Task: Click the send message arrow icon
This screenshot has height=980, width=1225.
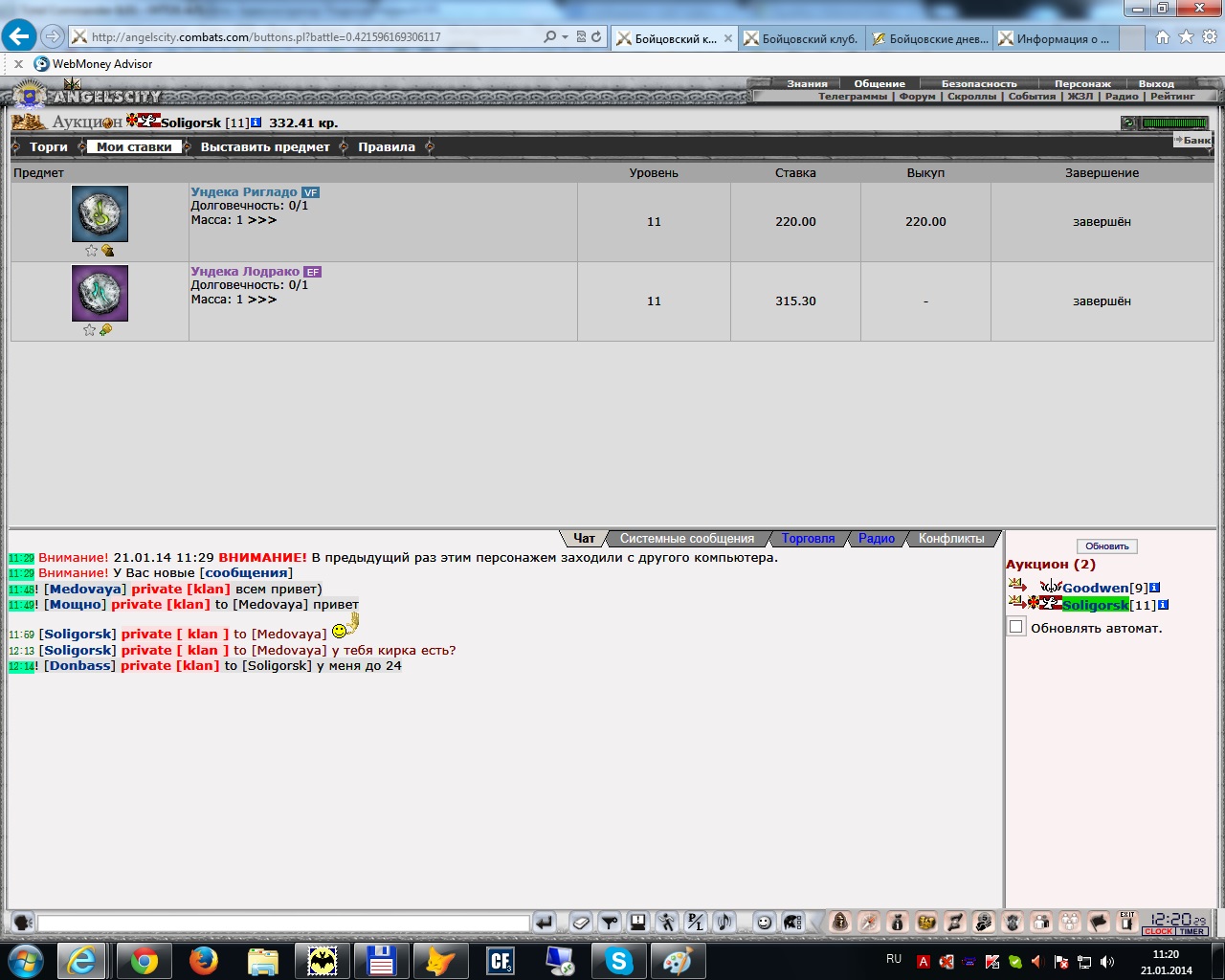Action: pos(544,923)
